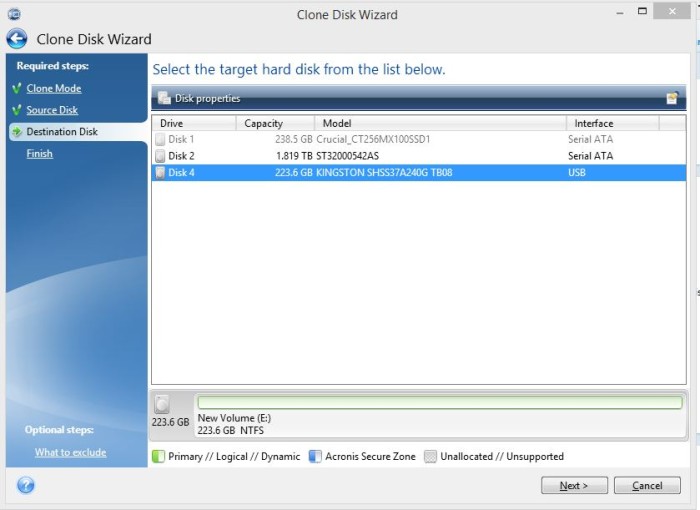
Task: Sort by the Capacity column header
Action: coord(275,123)
